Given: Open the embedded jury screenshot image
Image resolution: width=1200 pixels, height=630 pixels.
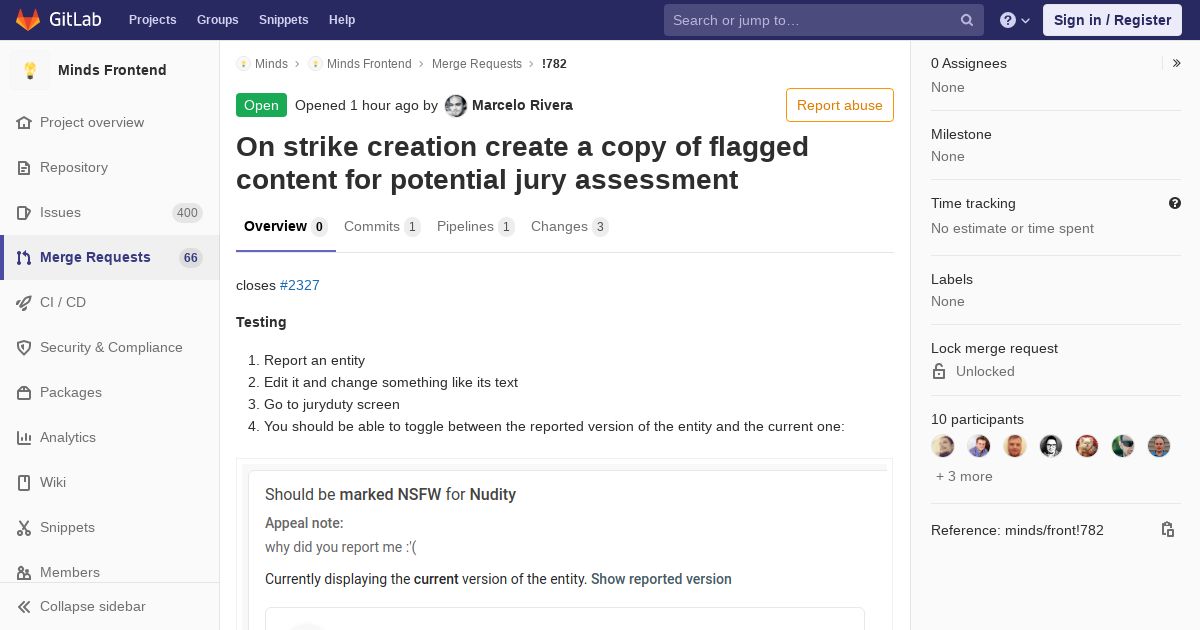Looking at the screenshot, I should point(564,545).
